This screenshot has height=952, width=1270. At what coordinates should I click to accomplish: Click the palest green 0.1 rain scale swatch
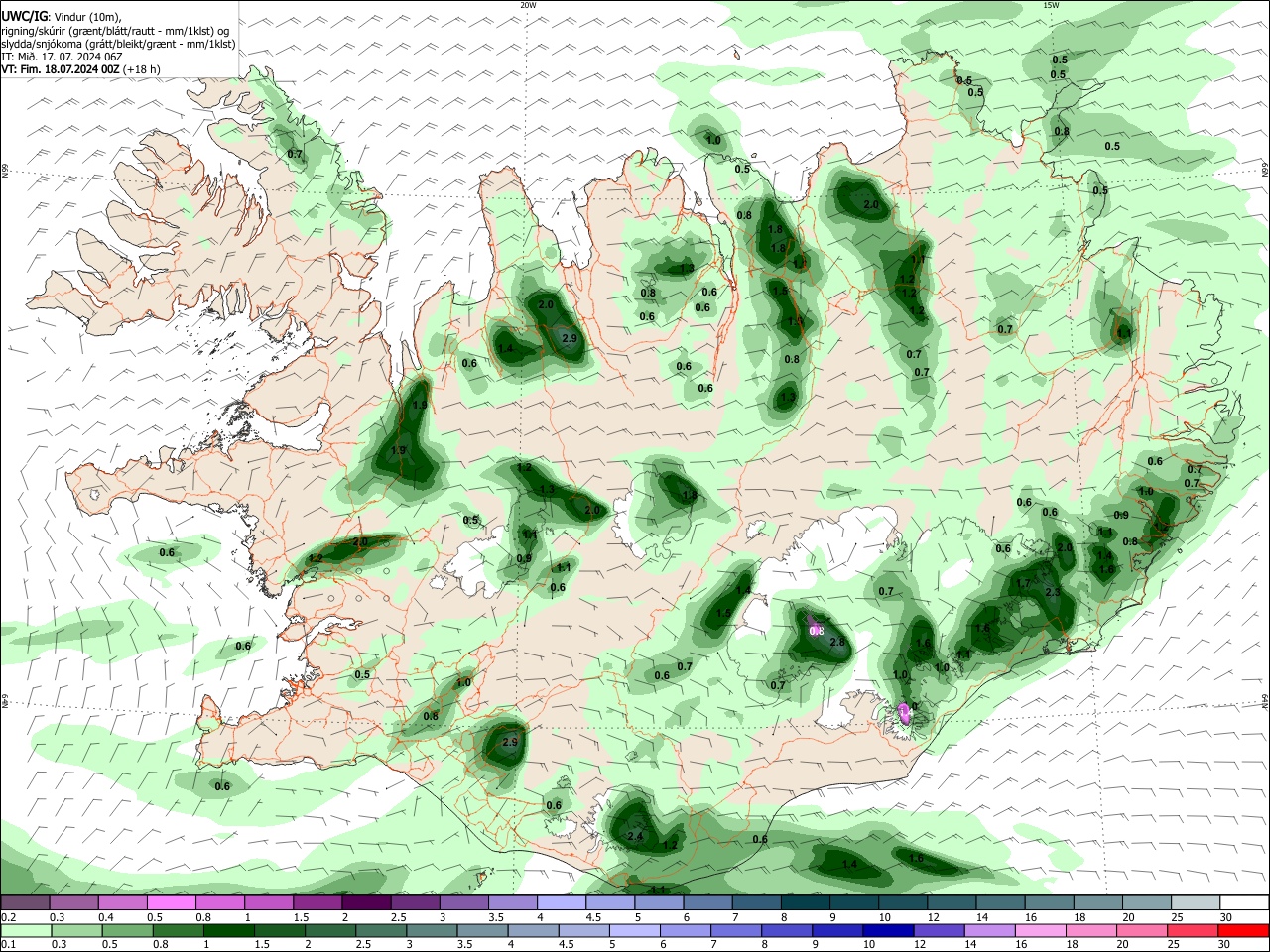[x=25, y=930]
